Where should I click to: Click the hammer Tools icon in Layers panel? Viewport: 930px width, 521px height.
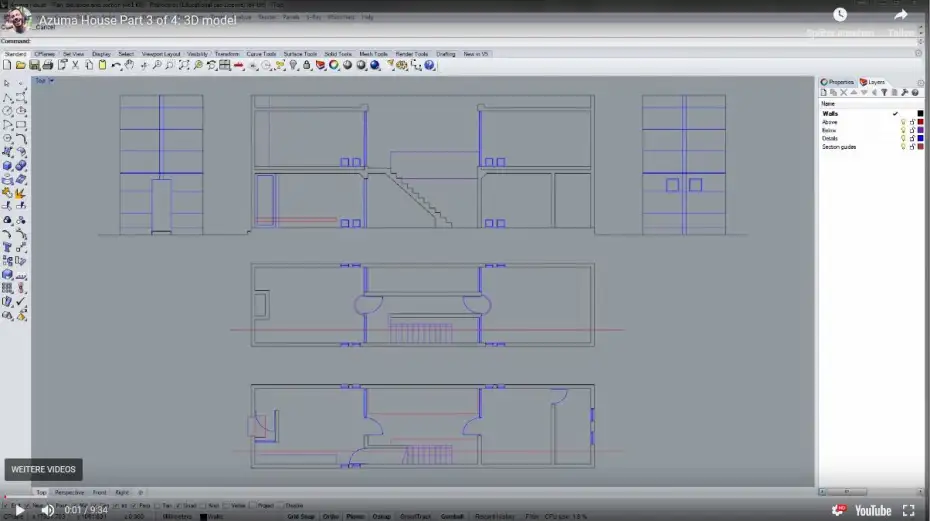pyautogui.click(x=904, y=93)
